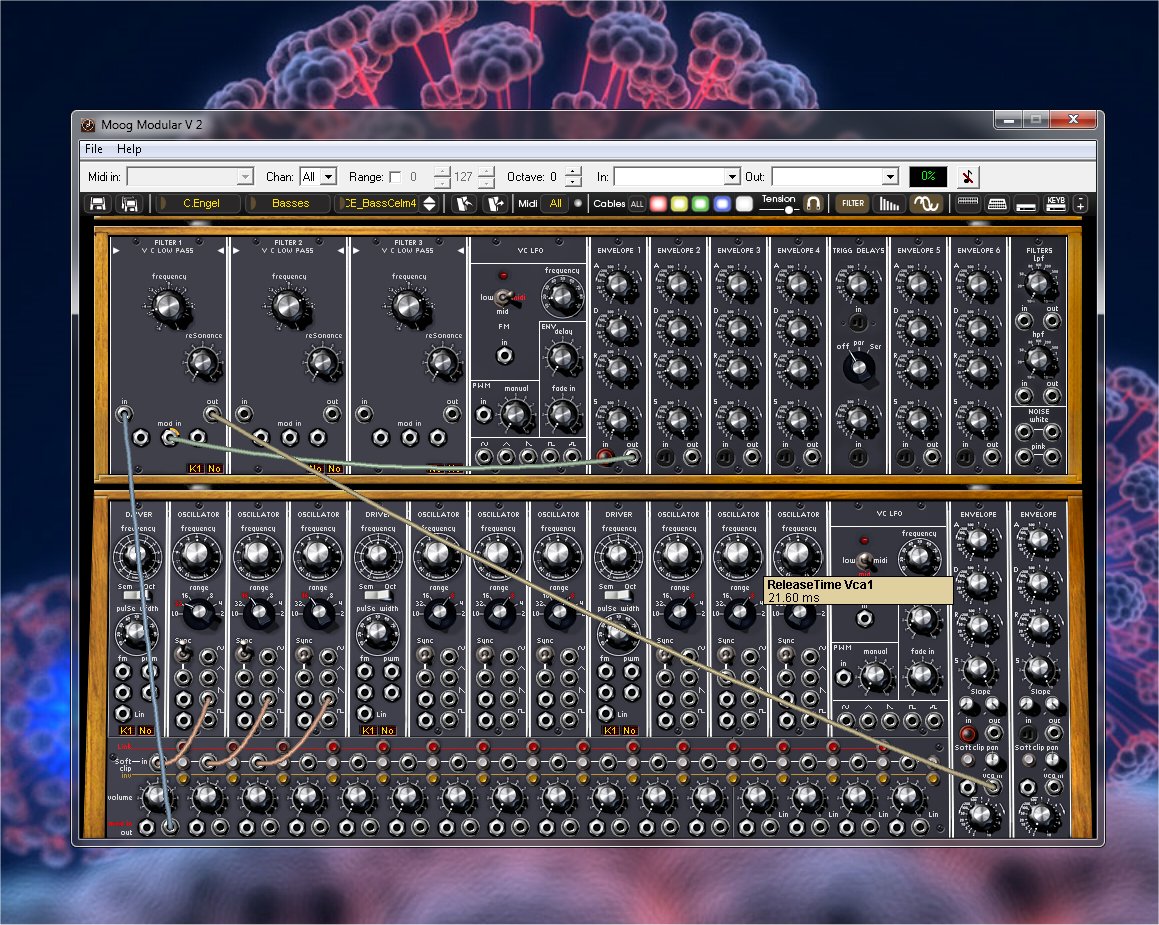Image resolution: width=1159 pixels, height=925 pixels.
Task: Click the top VC LFO FM in jack
Action: 504,356
